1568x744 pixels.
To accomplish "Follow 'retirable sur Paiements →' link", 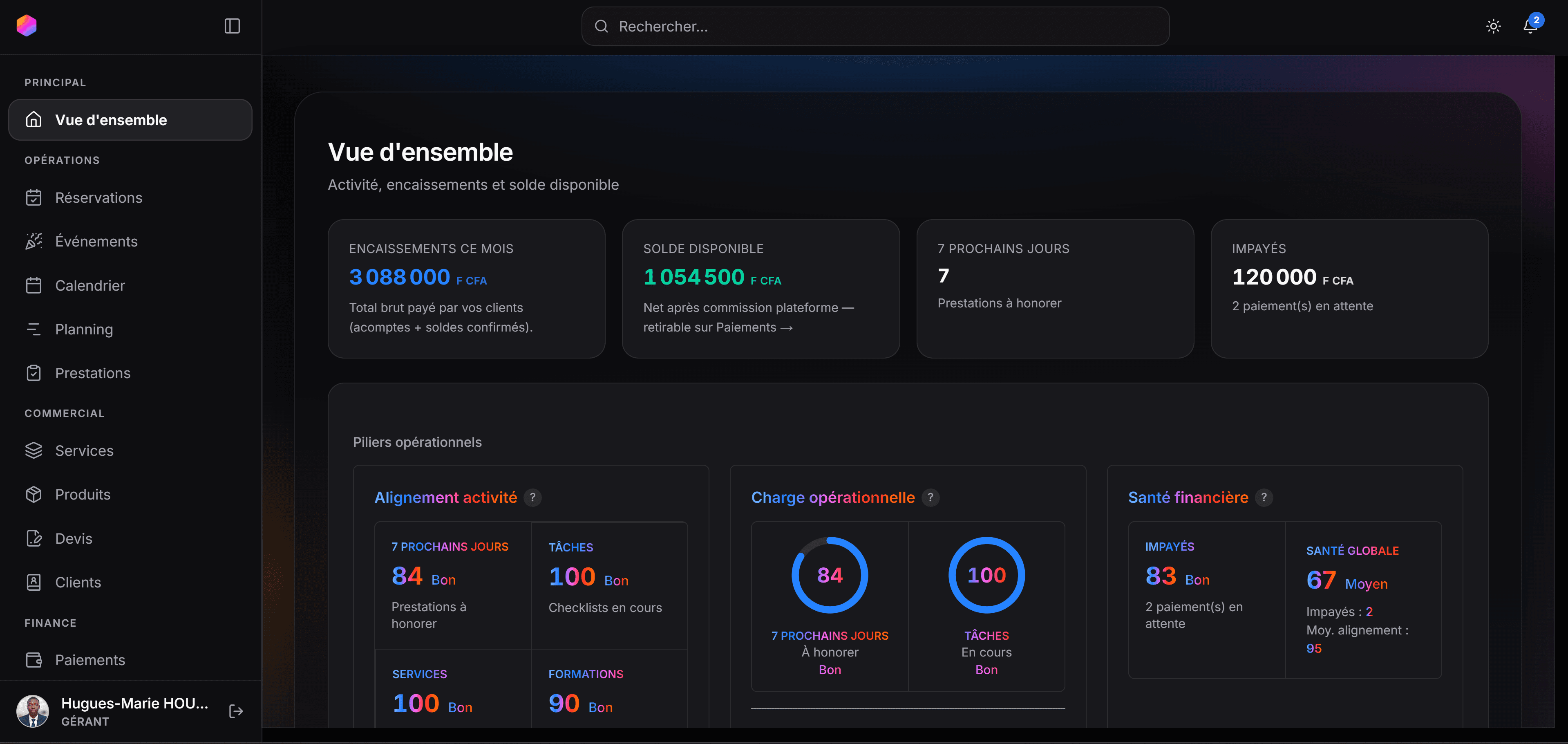I will [x=718, y=327].
